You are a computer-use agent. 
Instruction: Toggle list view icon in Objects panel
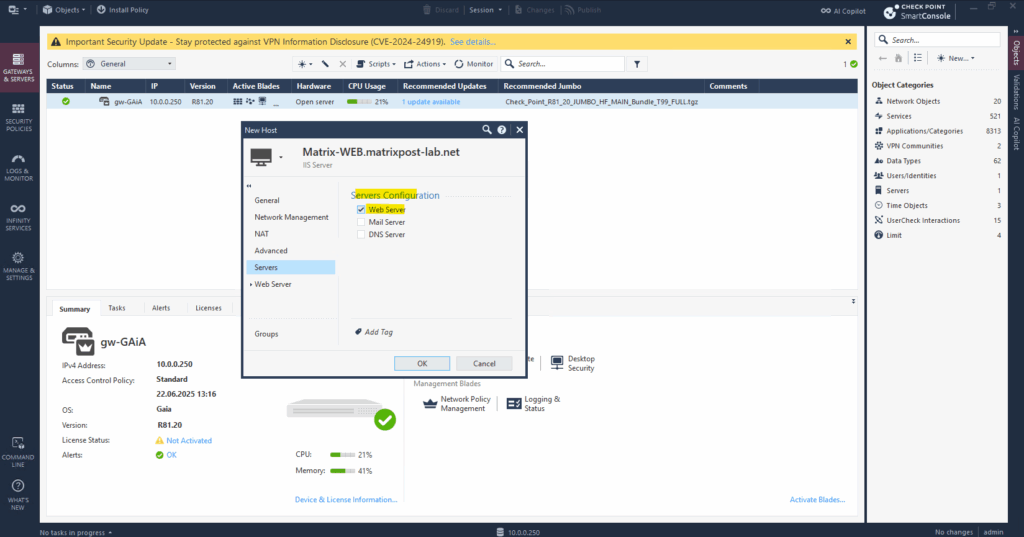pos(918,58)
